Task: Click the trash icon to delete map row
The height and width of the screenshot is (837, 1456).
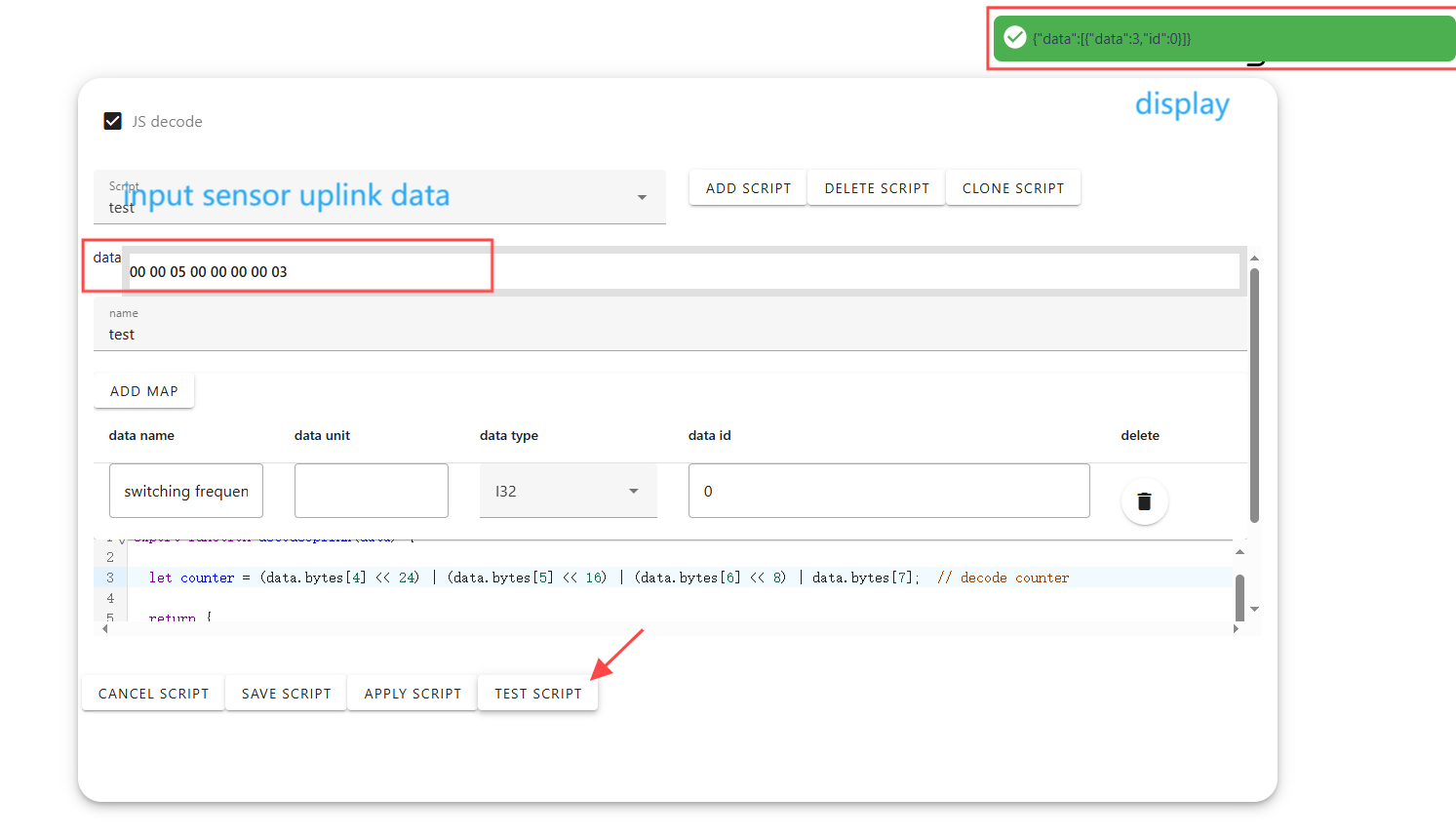Action: tap(1144, 501)
